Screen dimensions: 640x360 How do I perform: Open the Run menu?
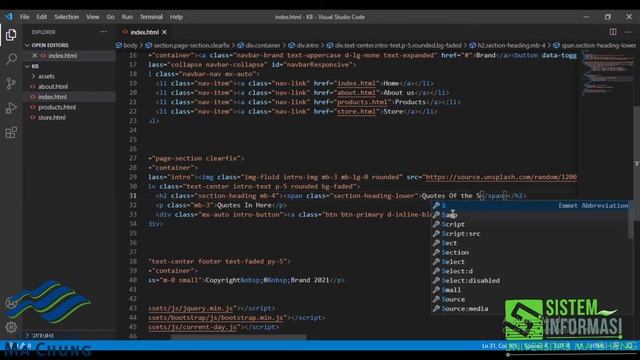[x=127, y=17]
